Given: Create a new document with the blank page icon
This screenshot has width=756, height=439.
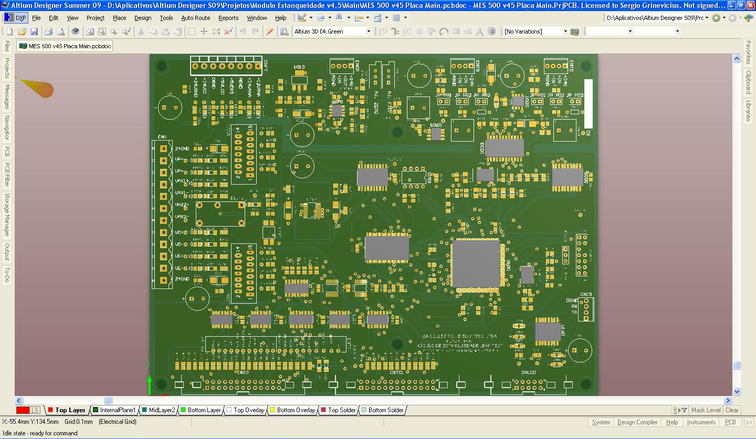Looking at the screenshot, I should pos(10,31).
